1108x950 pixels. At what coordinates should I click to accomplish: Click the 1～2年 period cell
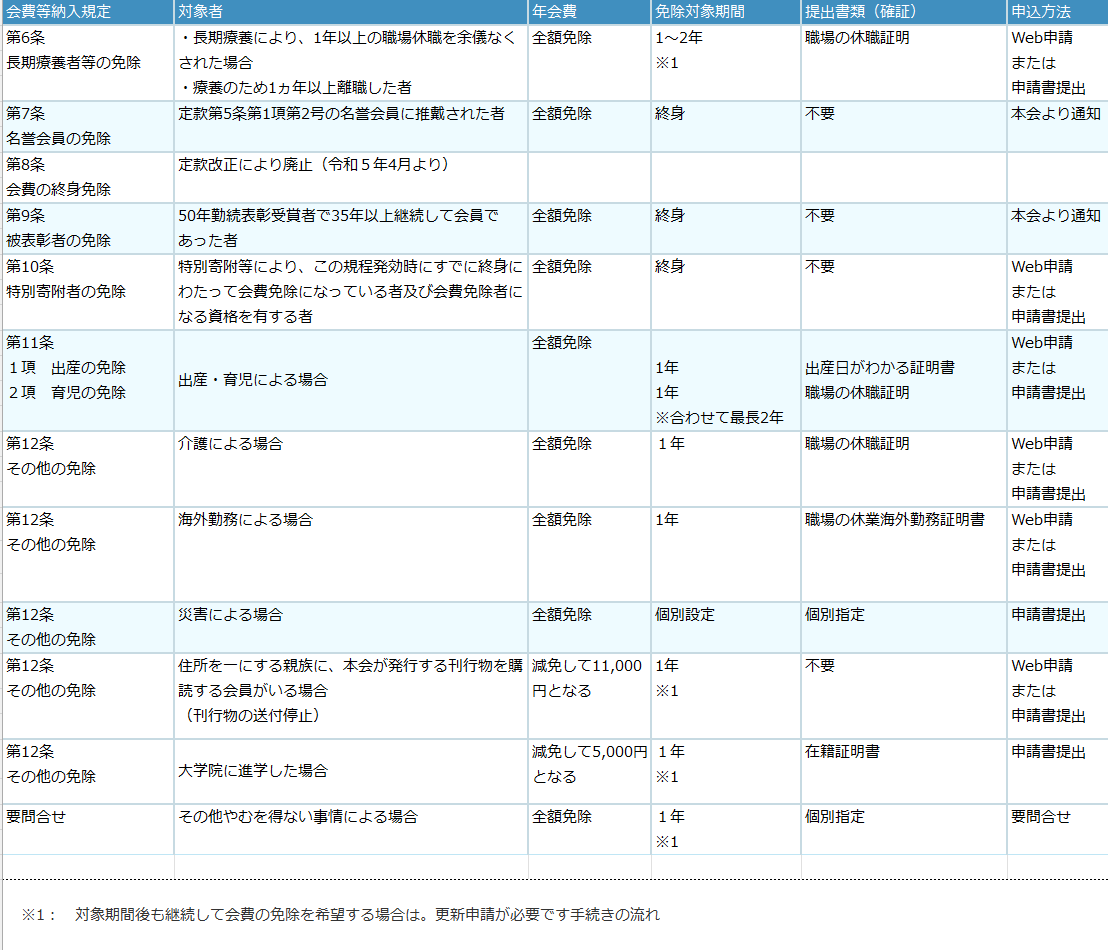pos(679,37)
